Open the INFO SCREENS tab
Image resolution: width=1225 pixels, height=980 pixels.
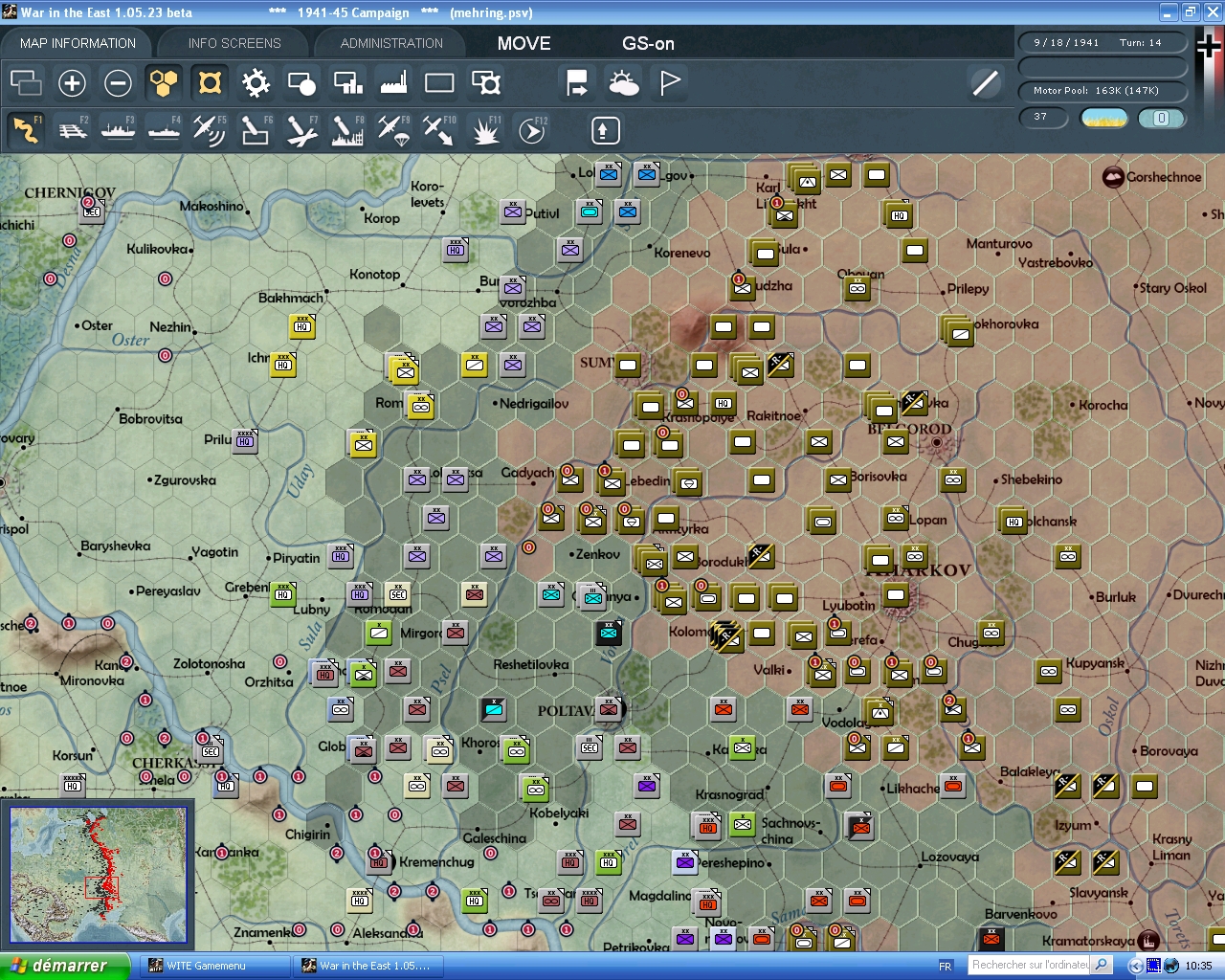tap(234, 43)
